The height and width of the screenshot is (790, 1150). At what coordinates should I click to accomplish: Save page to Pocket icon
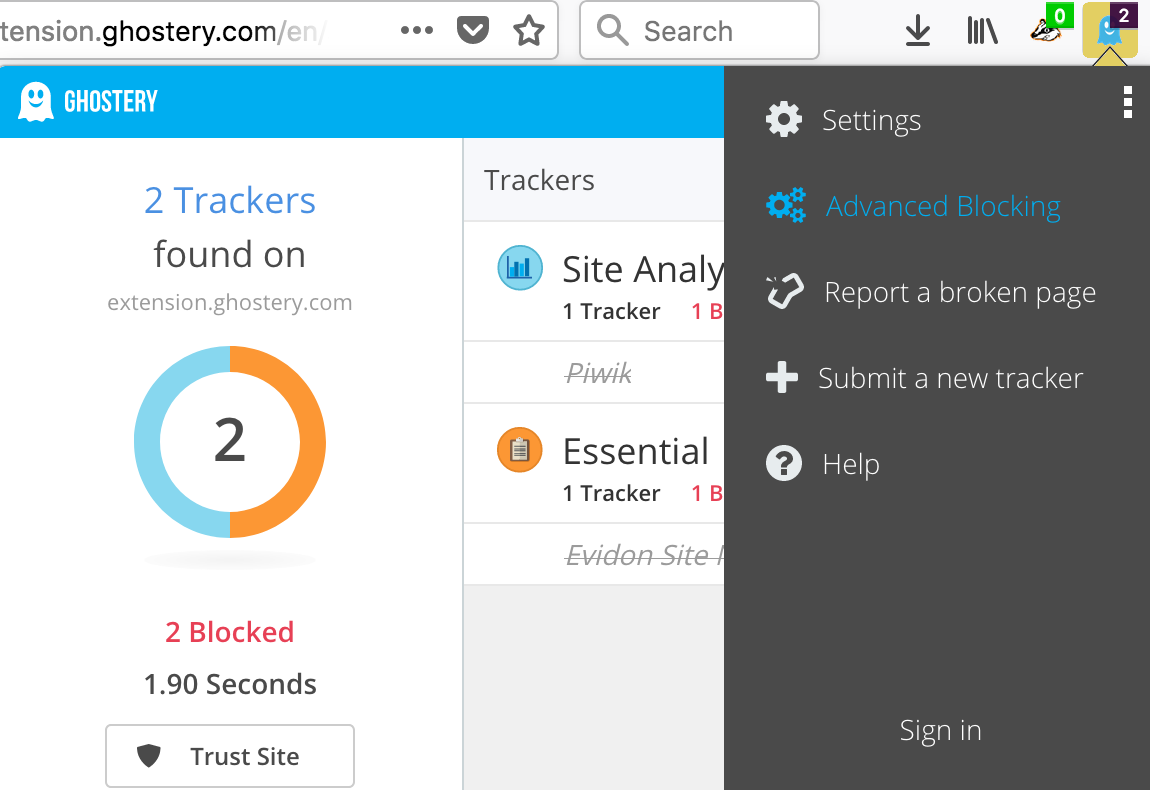tap(472, 31)
